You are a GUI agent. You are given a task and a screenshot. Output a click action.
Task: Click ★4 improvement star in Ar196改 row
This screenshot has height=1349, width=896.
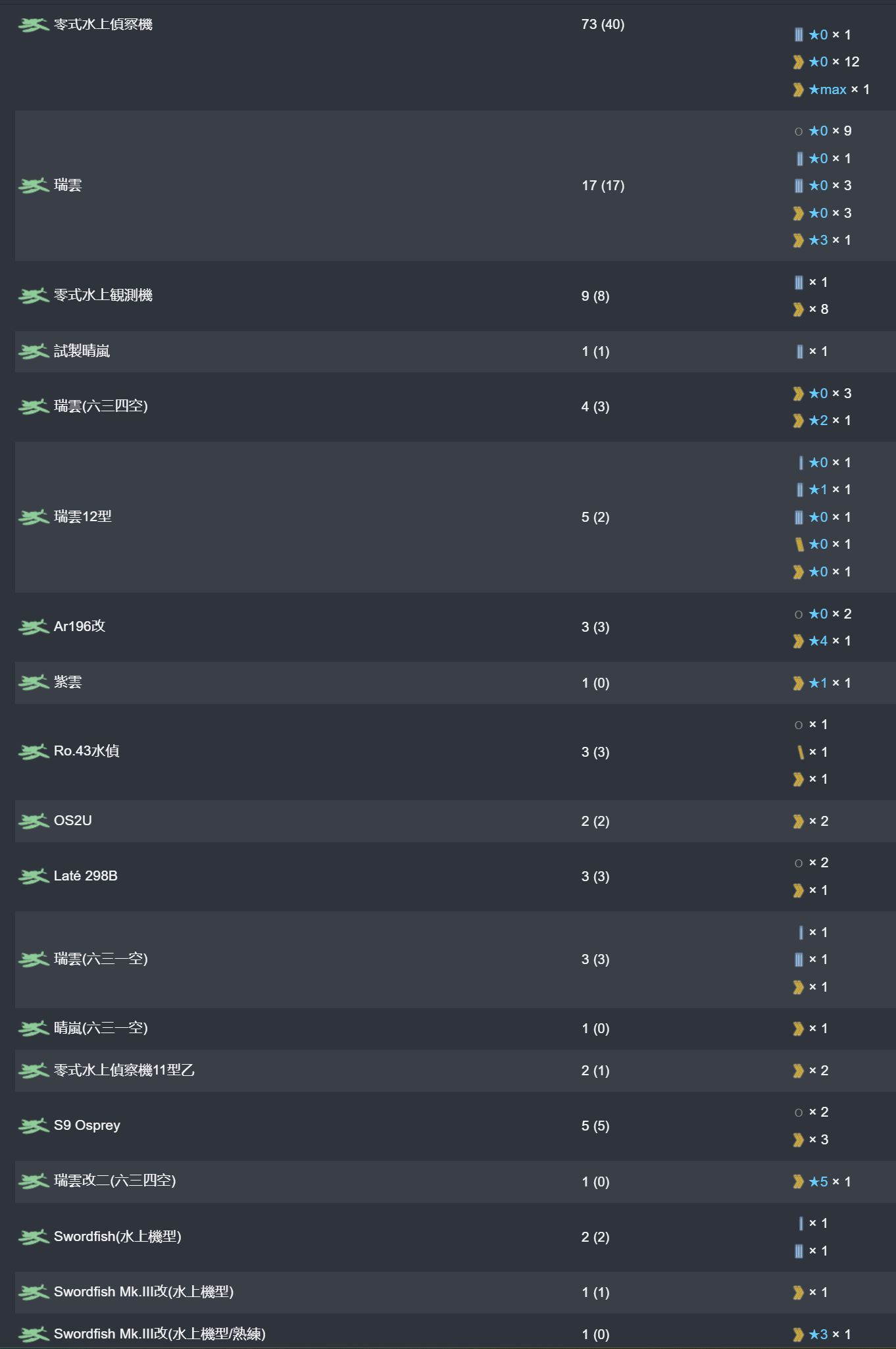[x=818, y=641]
